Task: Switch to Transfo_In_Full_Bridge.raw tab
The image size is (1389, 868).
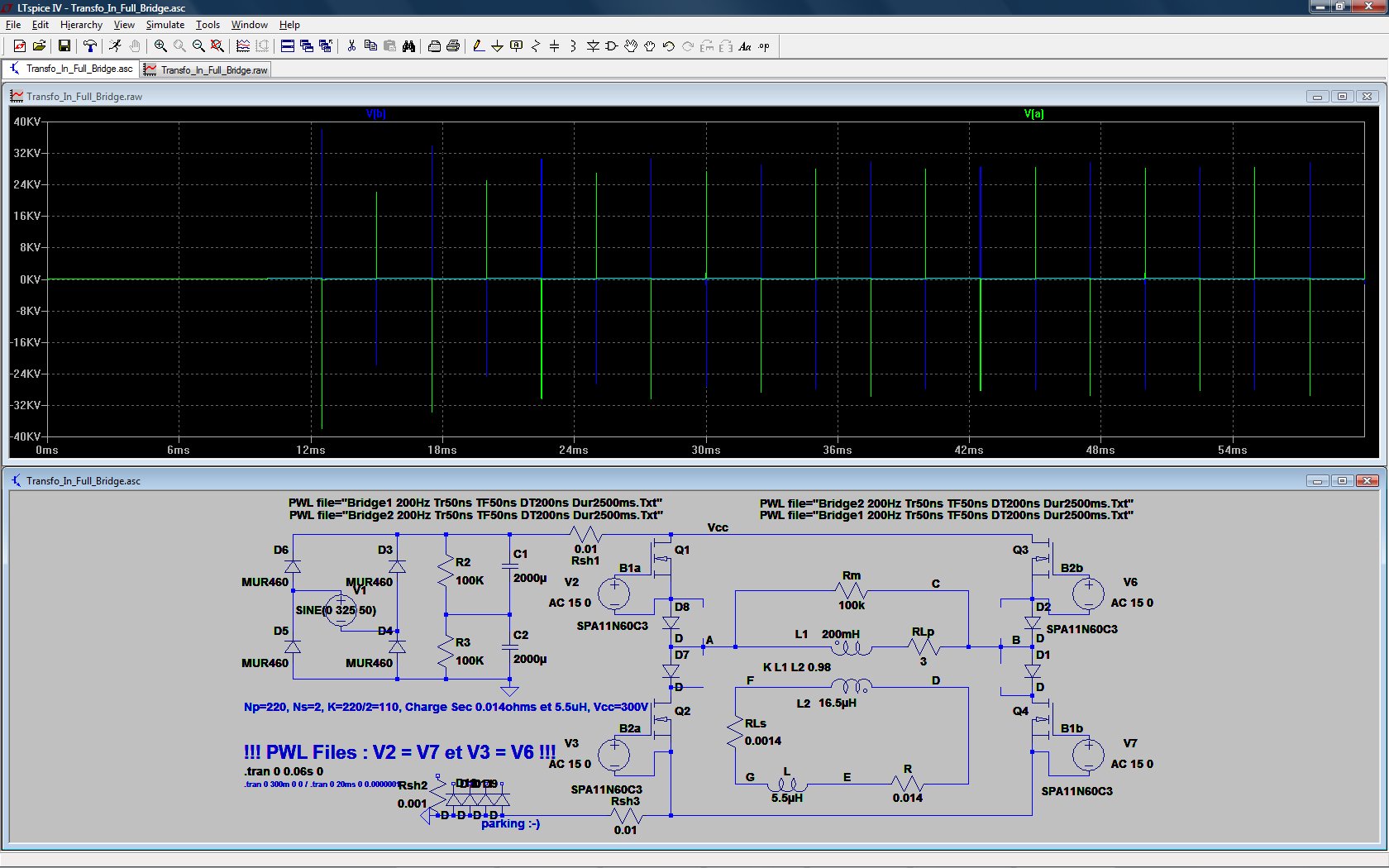Action: point(206,70)
